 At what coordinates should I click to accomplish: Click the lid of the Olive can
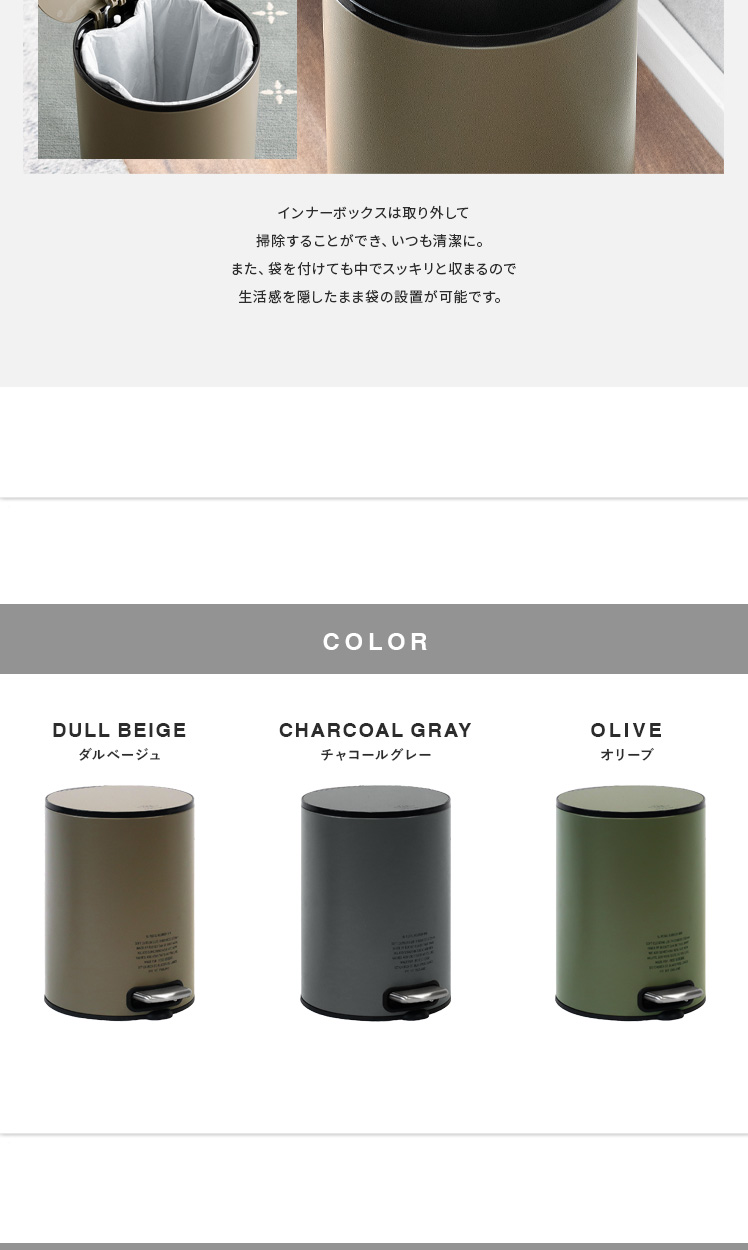pyautogui.click(x=630, y=799)
